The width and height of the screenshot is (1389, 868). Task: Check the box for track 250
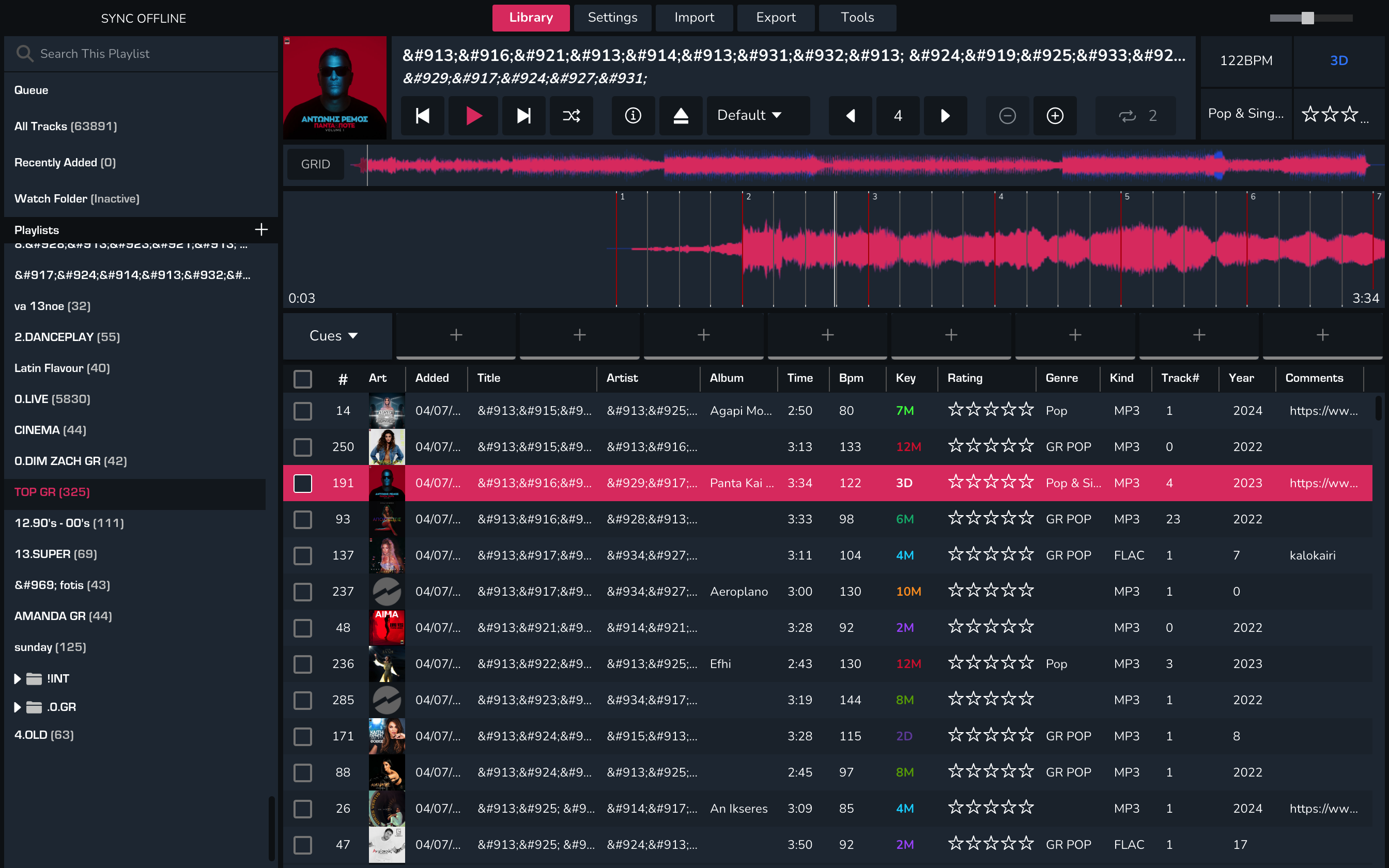tap(302, 446)
